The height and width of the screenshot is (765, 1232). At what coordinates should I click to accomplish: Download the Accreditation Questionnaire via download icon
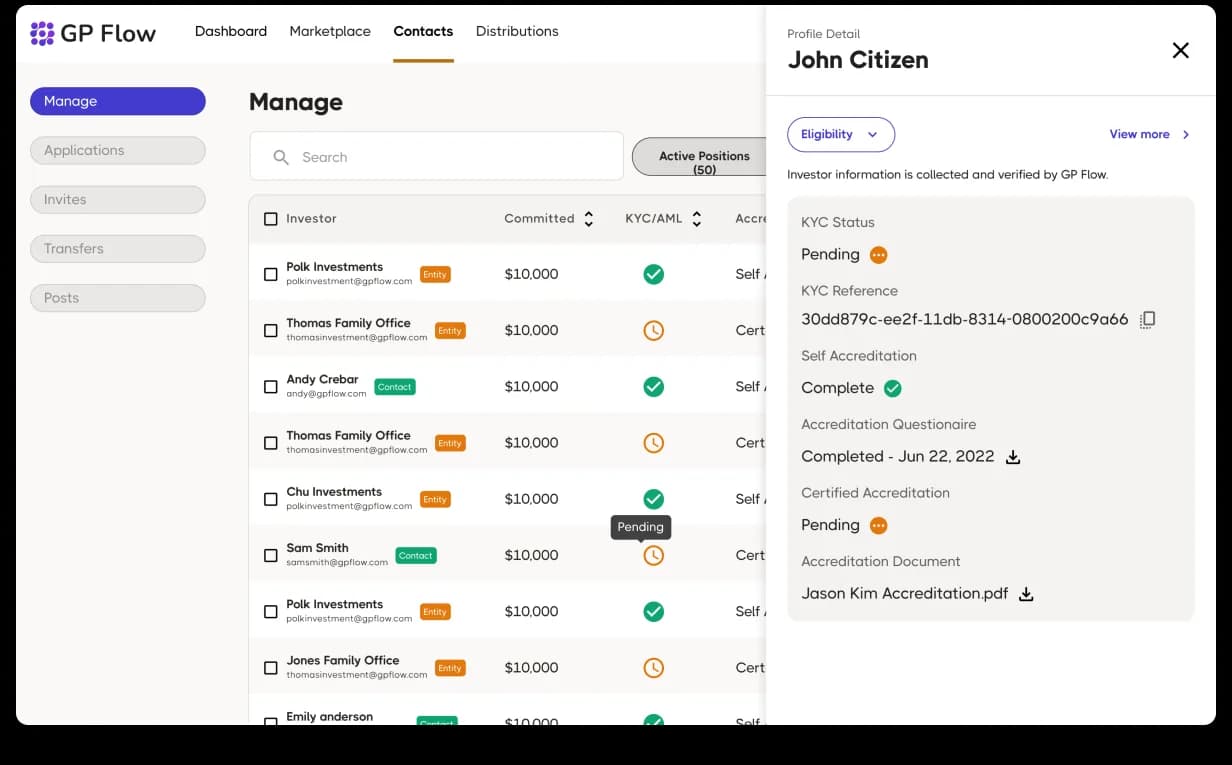[1012, 457]
